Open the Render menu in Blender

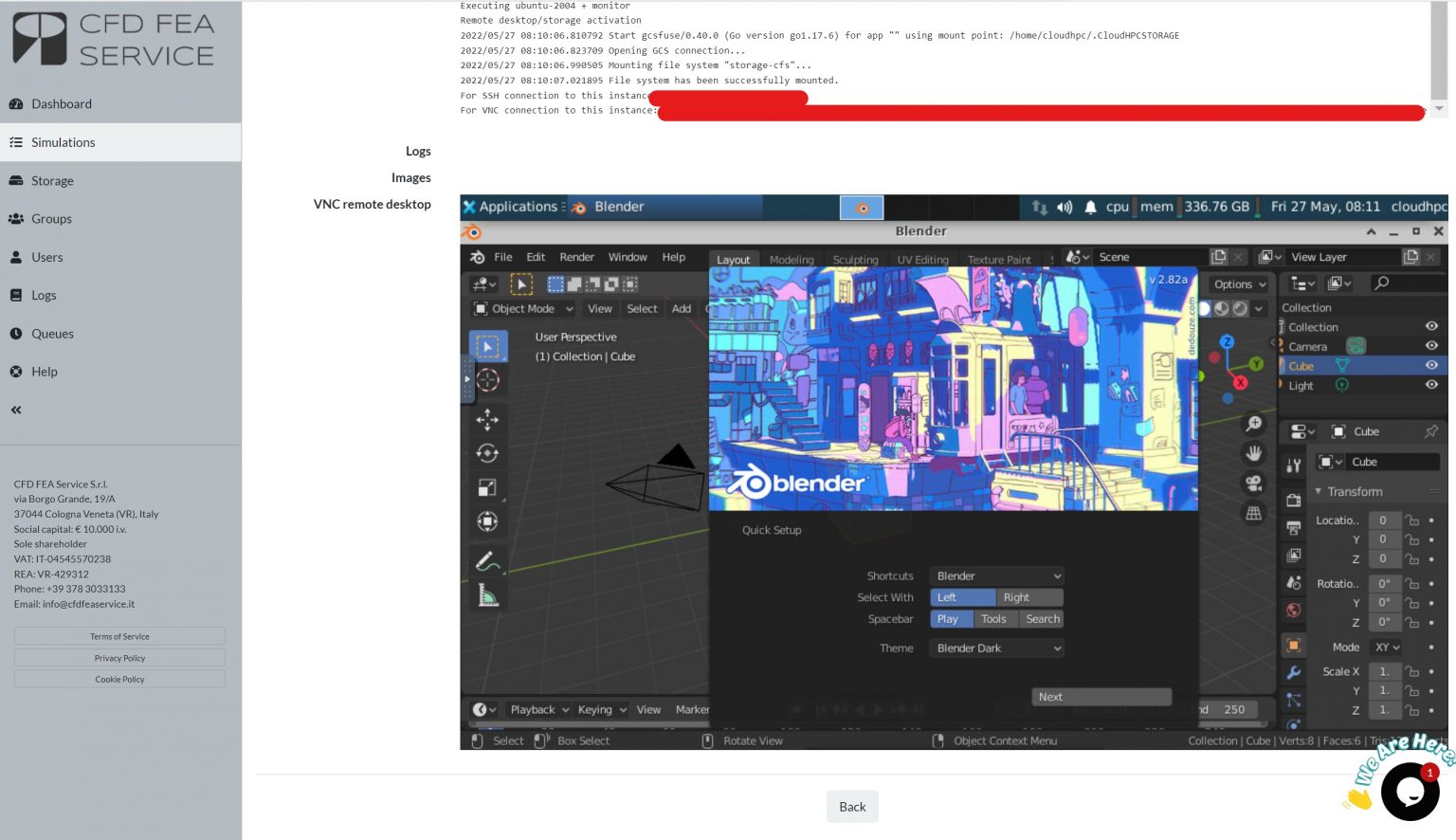[x=576, y=256]
